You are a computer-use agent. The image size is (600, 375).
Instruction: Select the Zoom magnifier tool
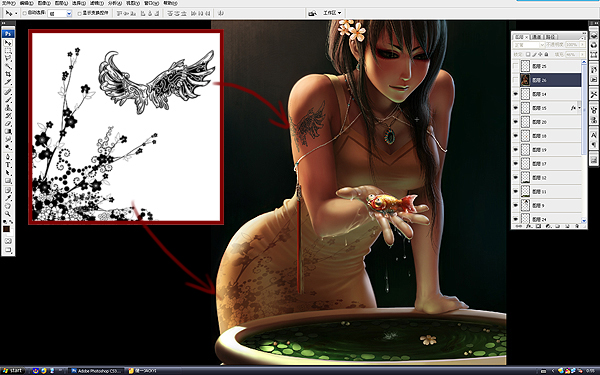pos(8,214)
